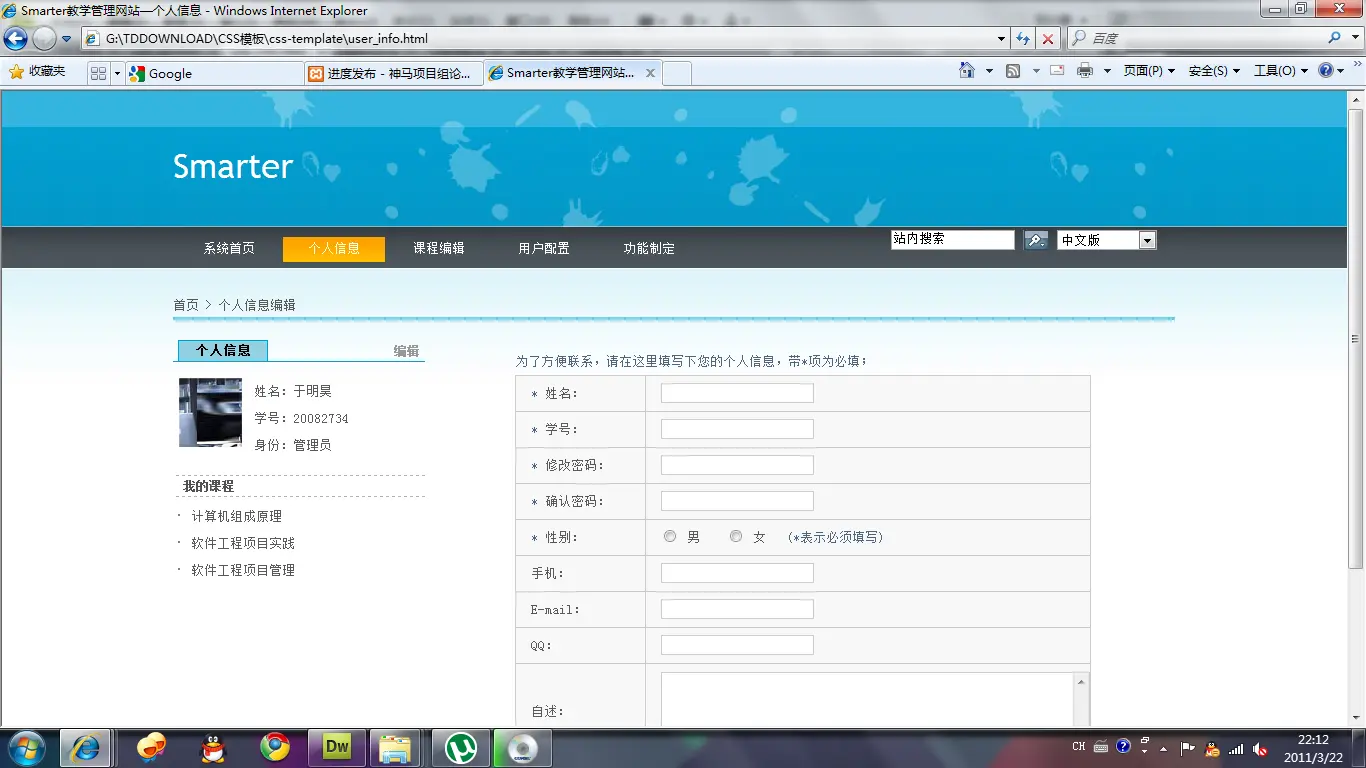Go to 课程编辑 in navigation bar
This screenshot has width=1366, height=768.
[439, 248]
